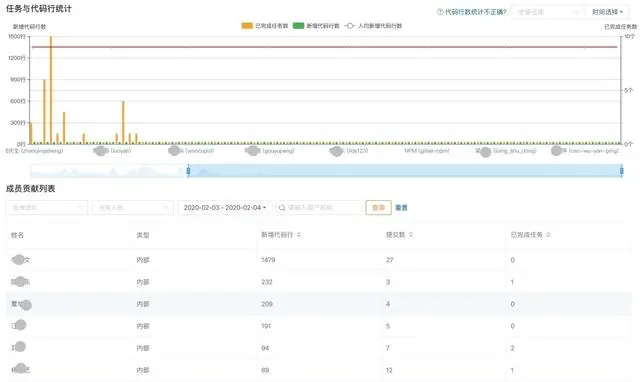Viewport: 640px width, 382px height.
Task: Click the blue selected range of zoom slider
Action: [404, 171]
